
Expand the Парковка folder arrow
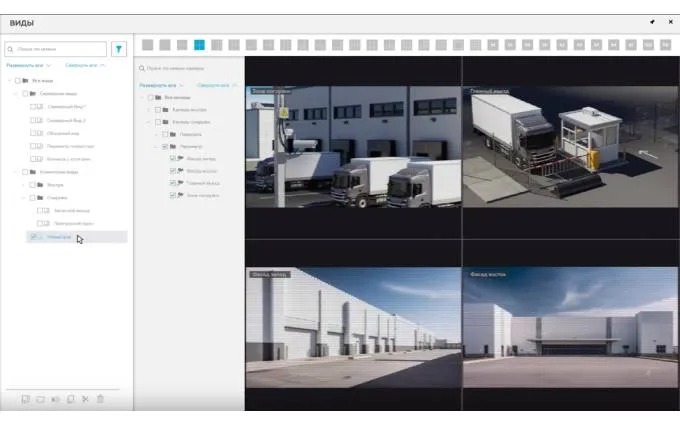(x=157, y=134)
